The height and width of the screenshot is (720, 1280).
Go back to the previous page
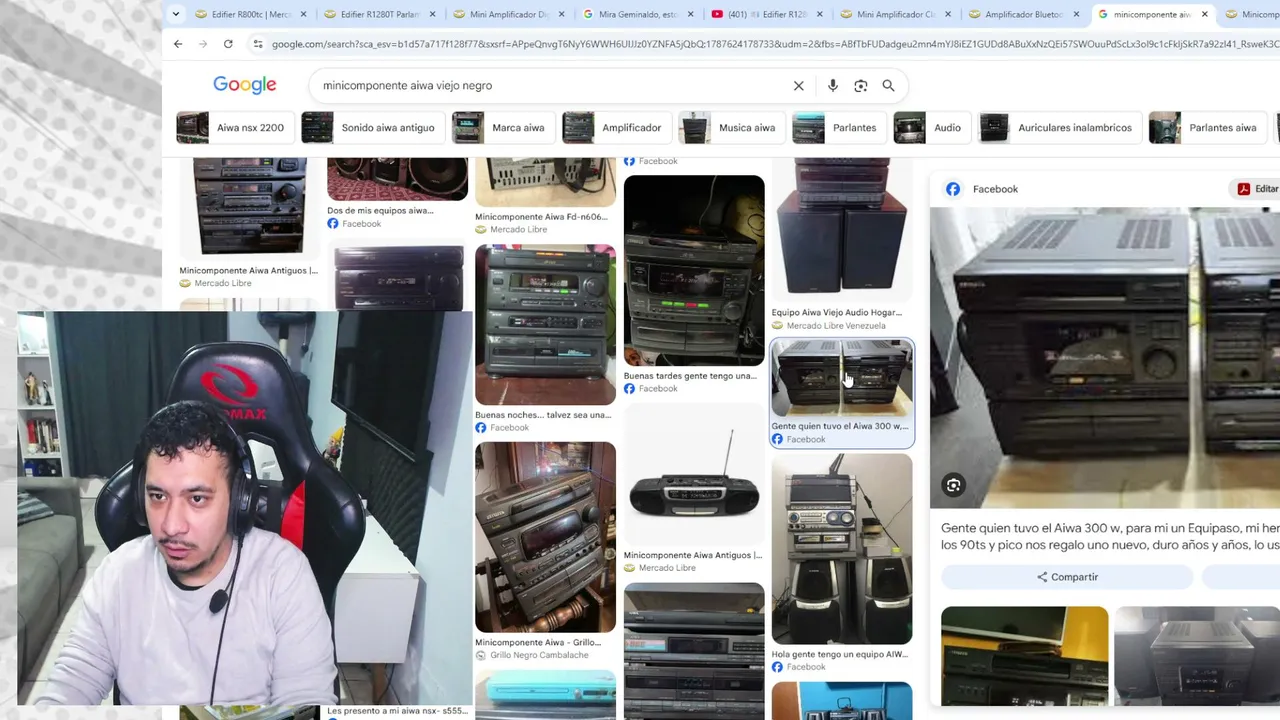[x=178, y=44]
